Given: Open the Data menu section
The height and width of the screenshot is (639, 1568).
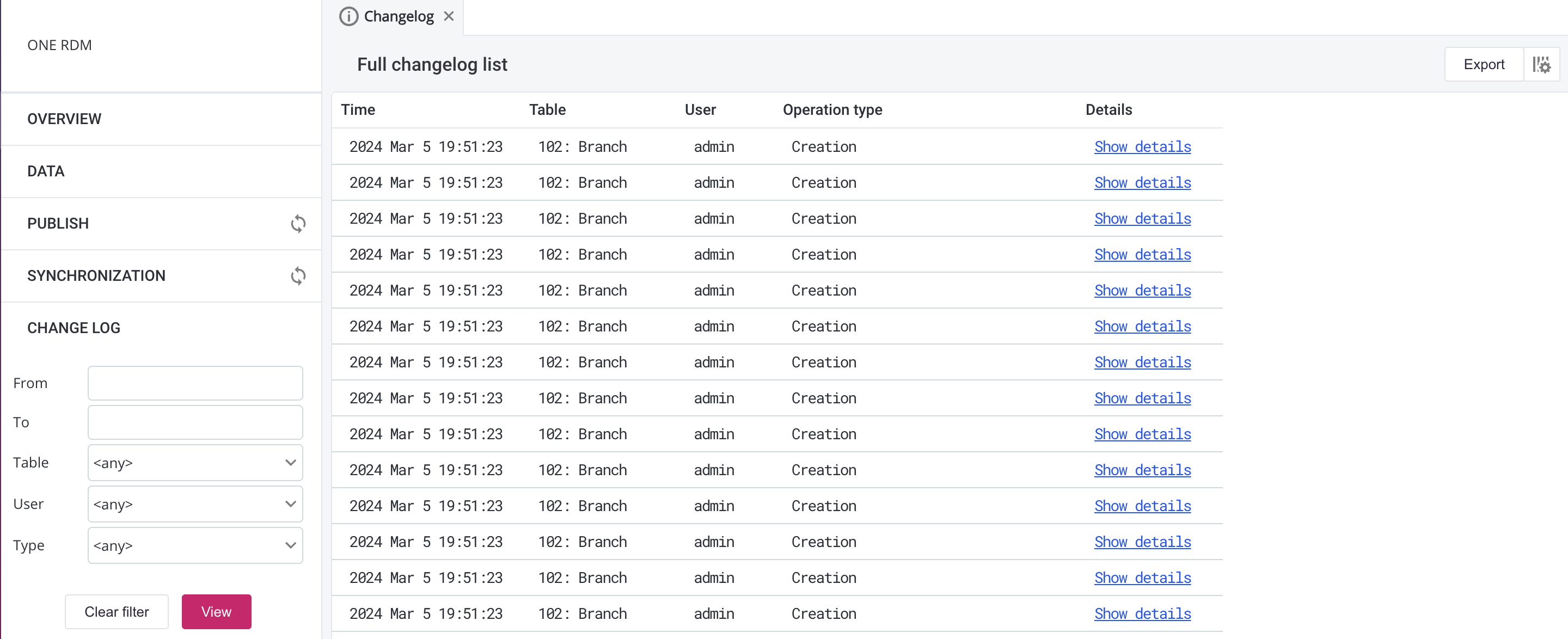Looking at the screenshot, I should [46, 171].
